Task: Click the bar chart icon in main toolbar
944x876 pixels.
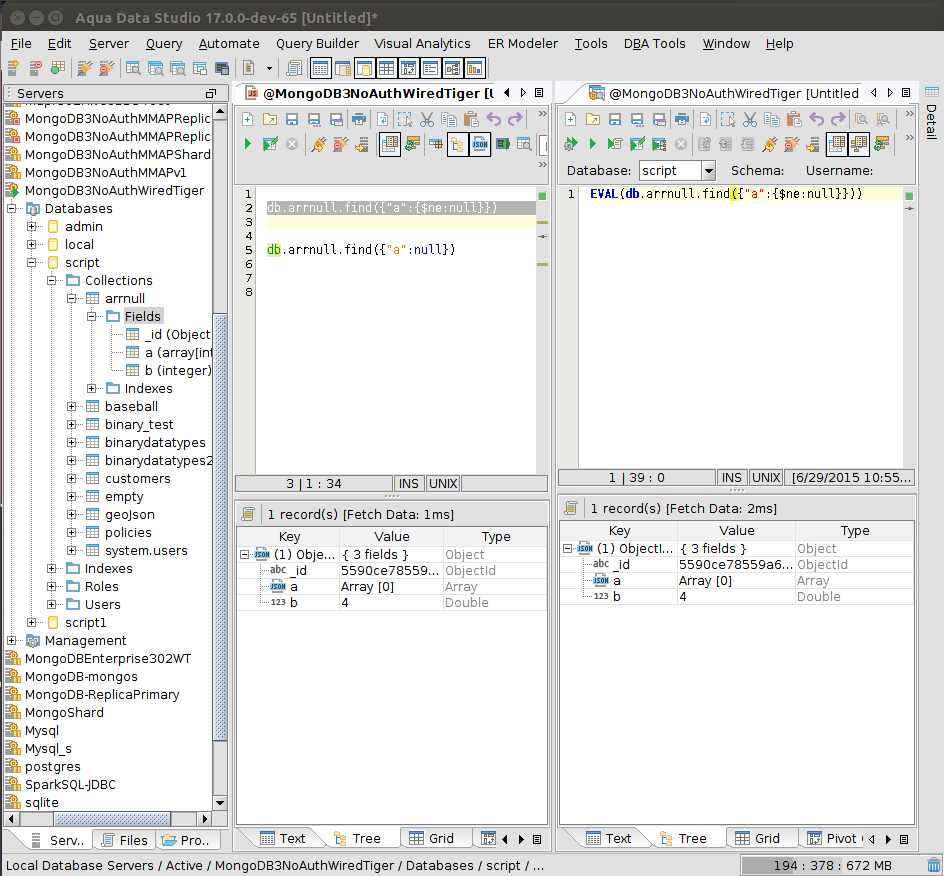Action: point(474,68)
